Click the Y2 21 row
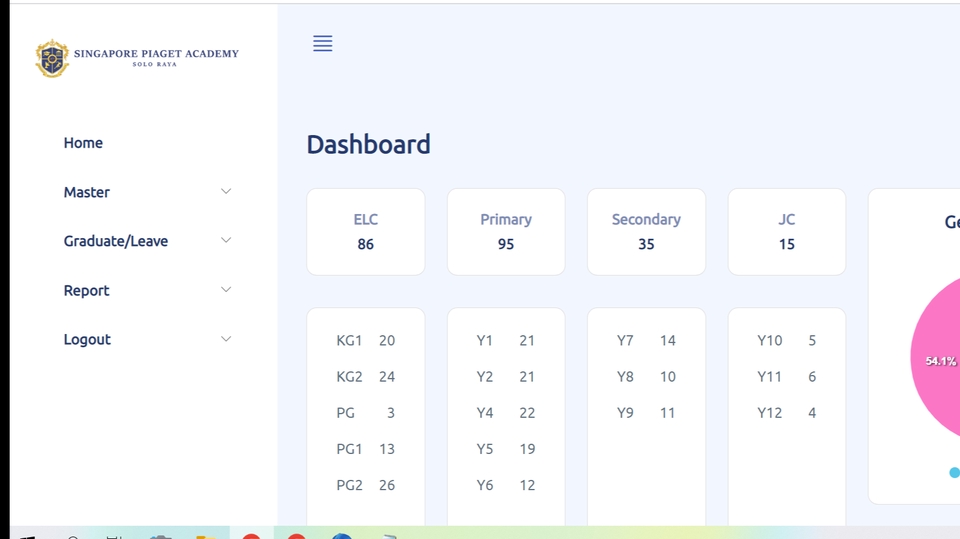960x539 pixels. pyautogui.click(x=506, y=377)
